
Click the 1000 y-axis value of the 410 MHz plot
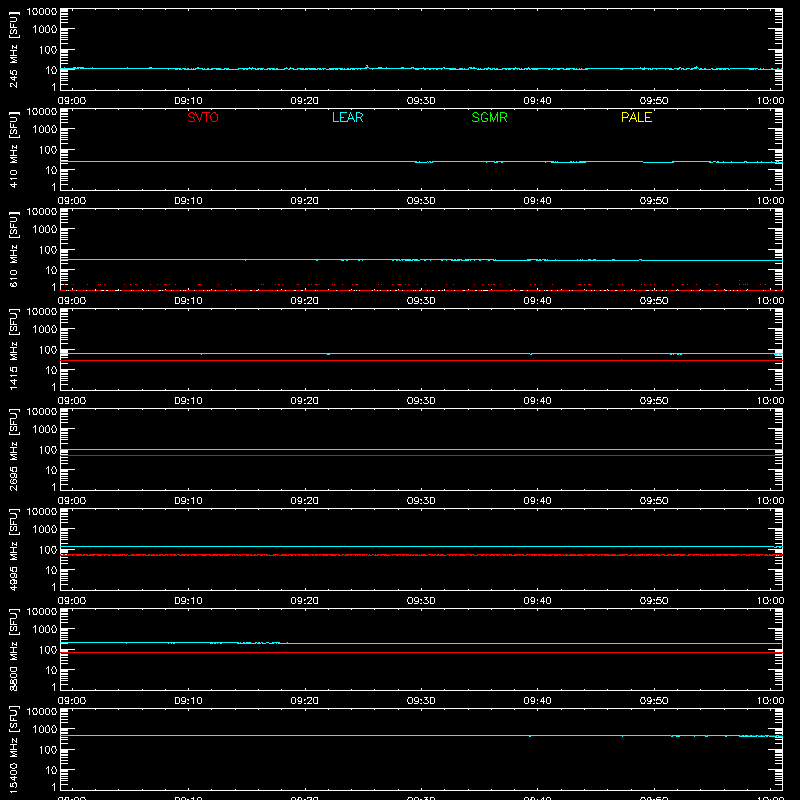(45, 130)
